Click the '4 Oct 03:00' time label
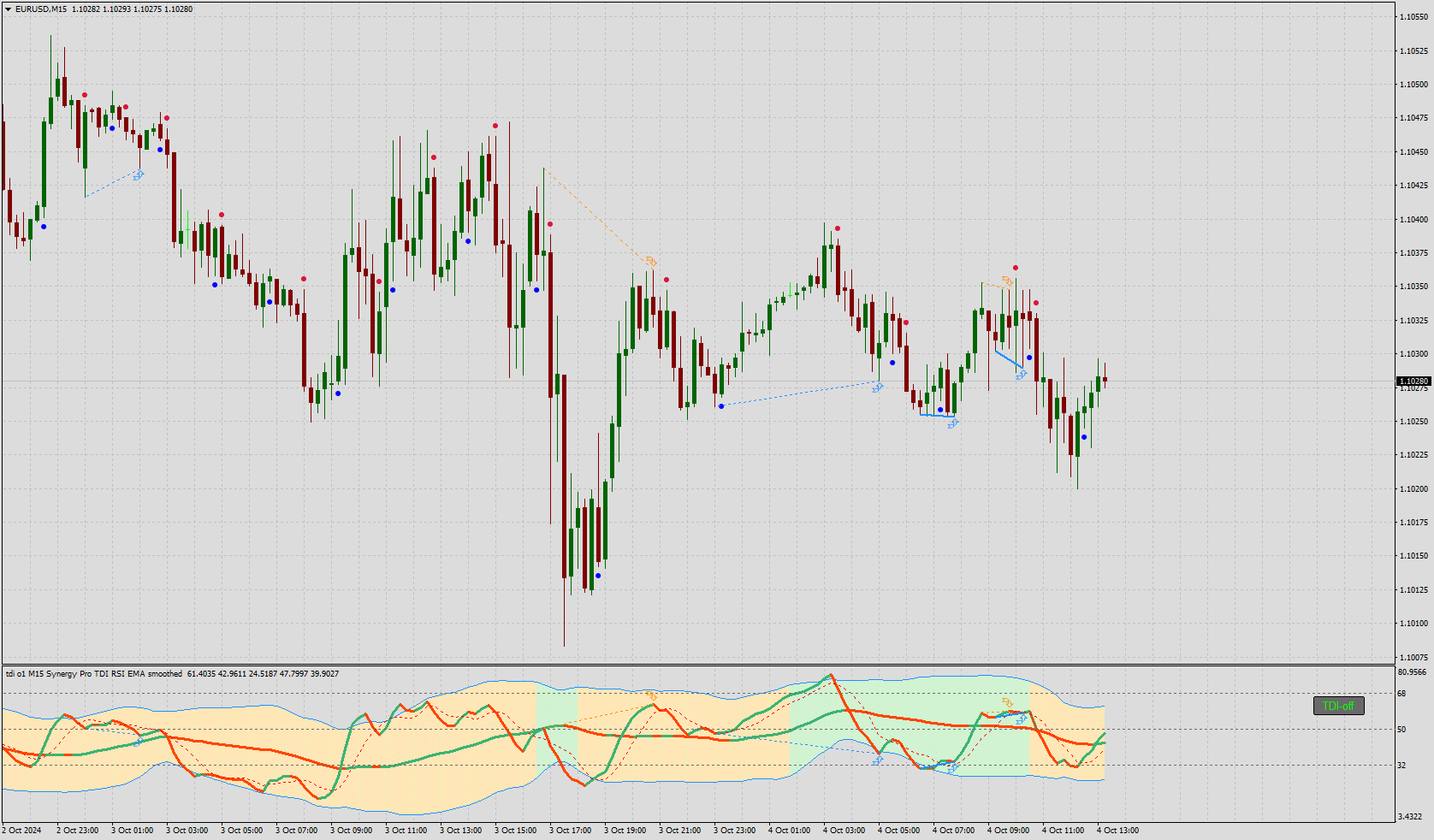The image size is (1434, 840). tap(844, 831)
